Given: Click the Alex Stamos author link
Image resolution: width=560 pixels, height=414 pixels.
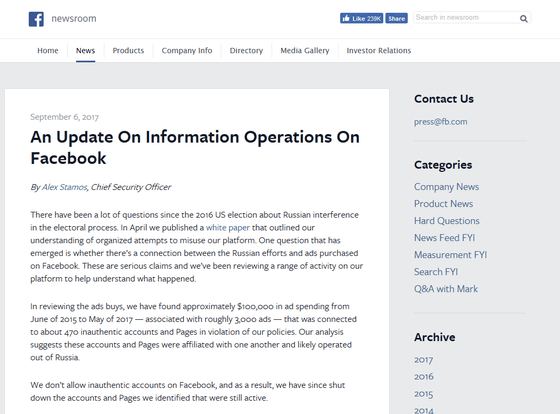Looking at the screenshot, I should [x=64, y=187].
